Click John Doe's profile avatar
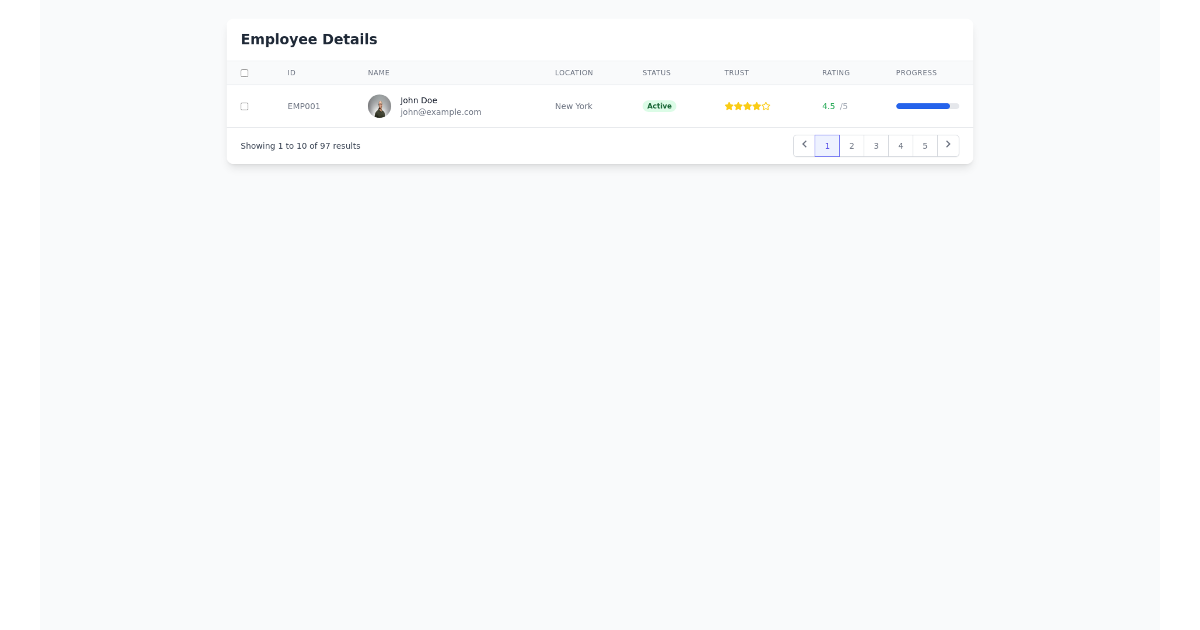This screenshot has width=1200, height=630. tap(379, 106)
